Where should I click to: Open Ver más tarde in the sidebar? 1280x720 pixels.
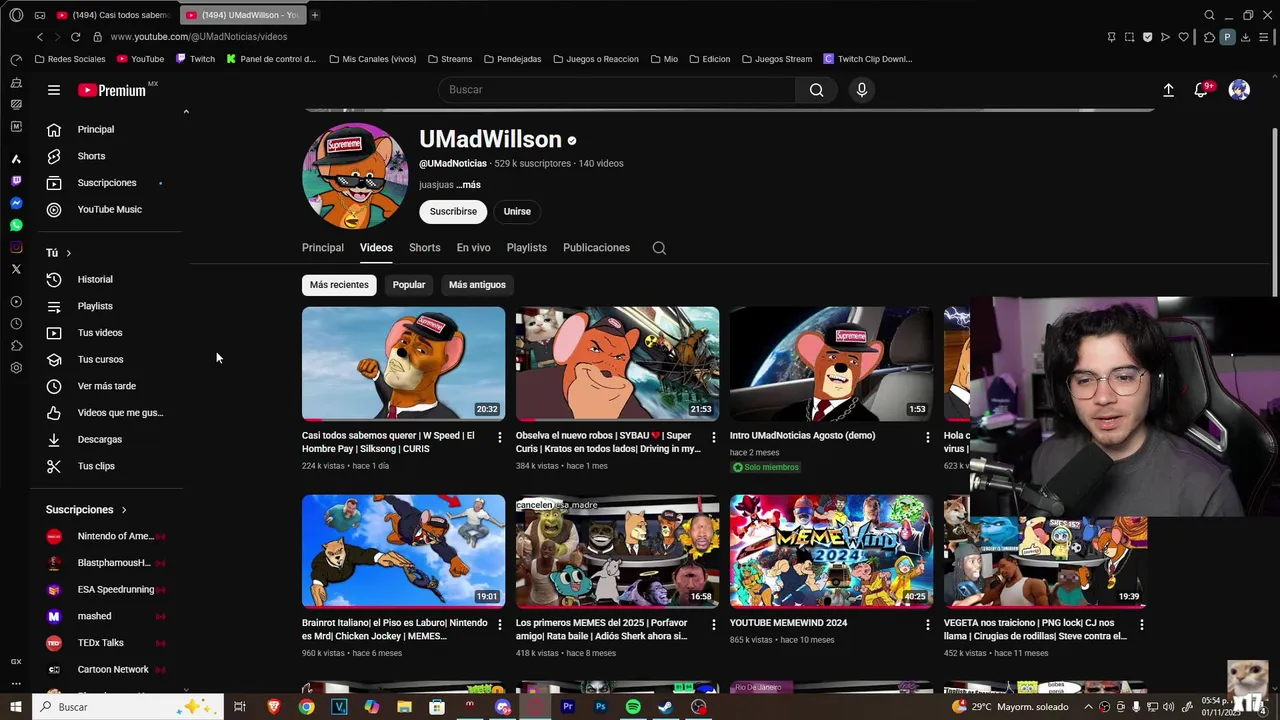106,386
